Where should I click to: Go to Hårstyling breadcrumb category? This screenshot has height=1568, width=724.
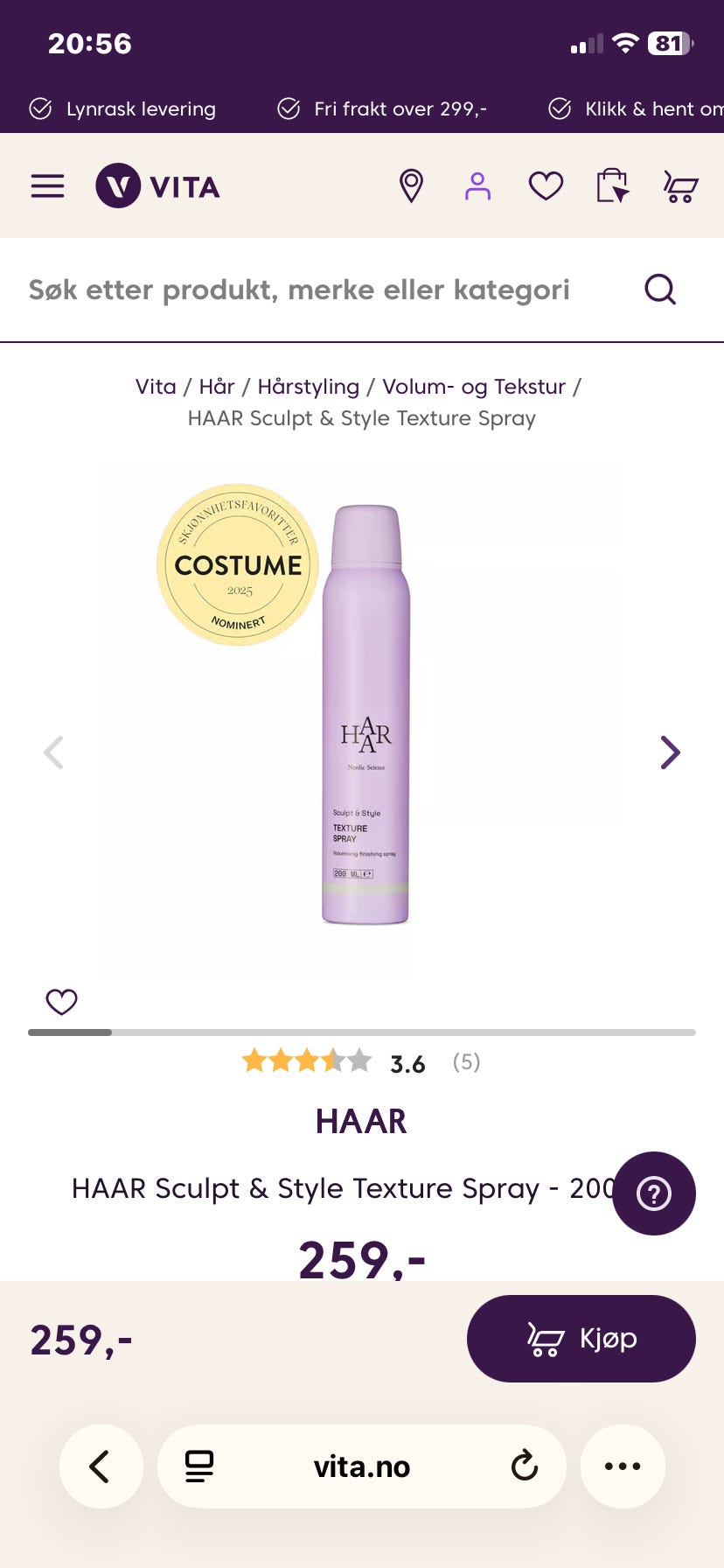point(308,387)
